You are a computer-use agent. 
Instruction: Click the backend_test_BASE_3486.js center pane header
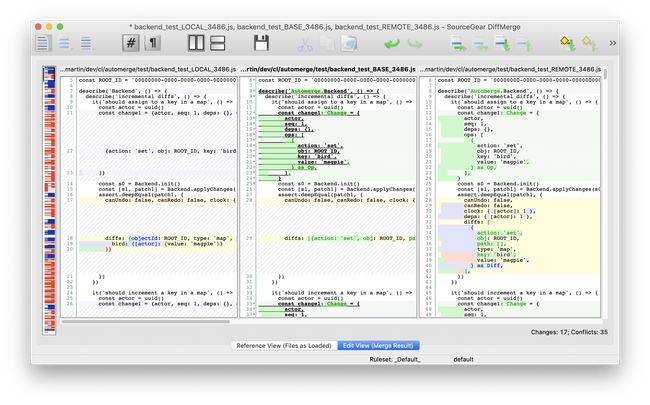[x=329, y=68]
